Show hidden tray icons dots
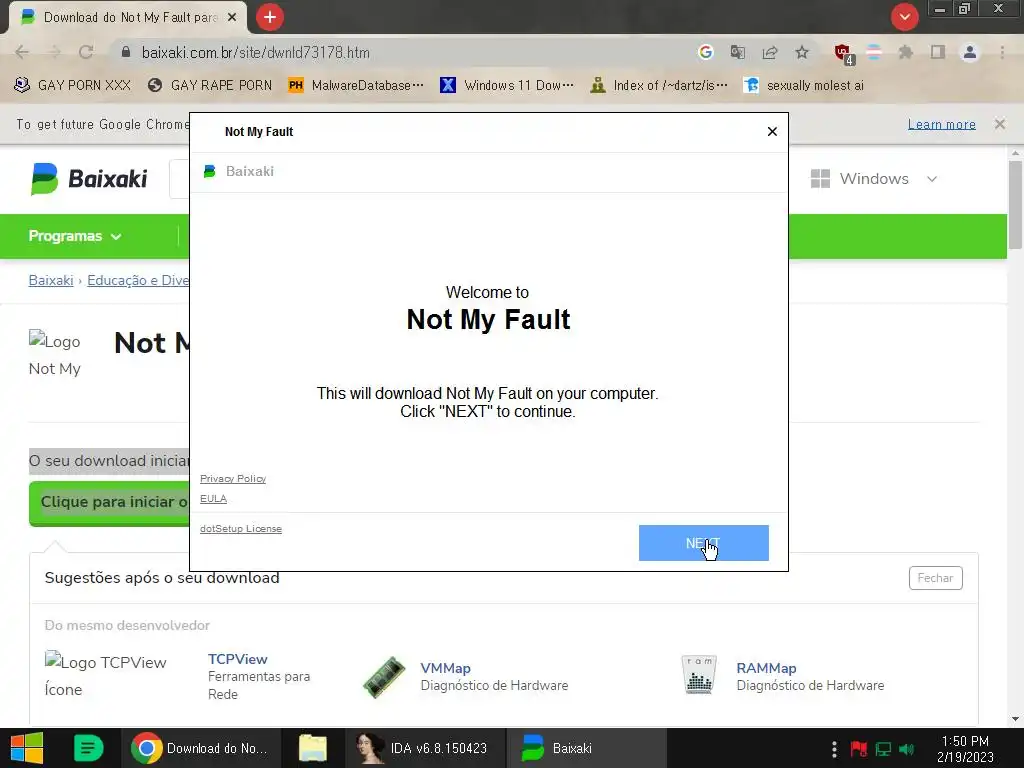The height and width of the screenshot is (768, 1024). (834, 748)
